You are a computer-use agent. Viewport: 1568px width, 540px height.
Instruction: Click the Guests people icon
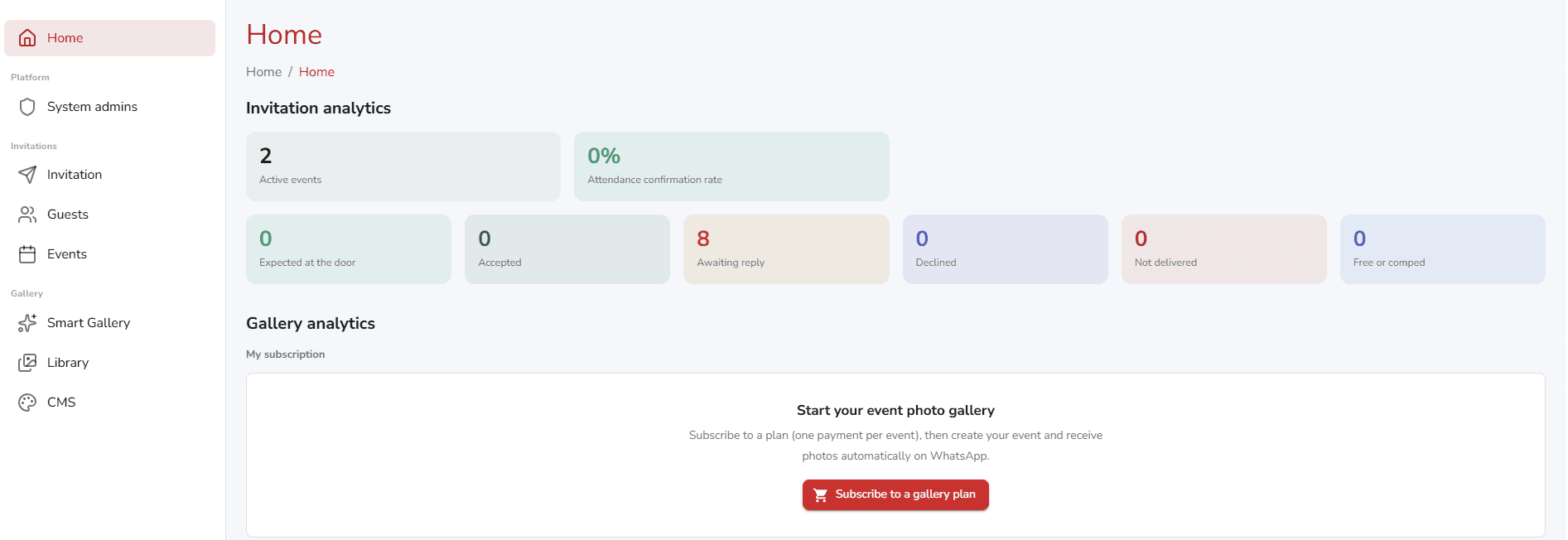(27, 215)
